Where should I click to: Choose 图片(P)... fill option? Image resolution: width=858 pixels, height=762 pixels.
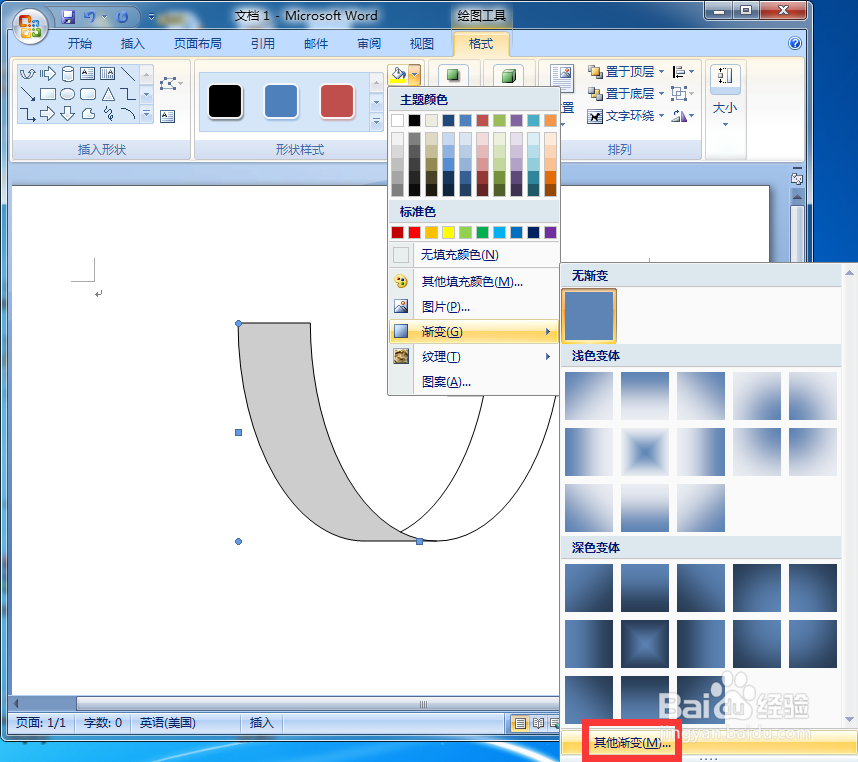[x=474, y=307]
